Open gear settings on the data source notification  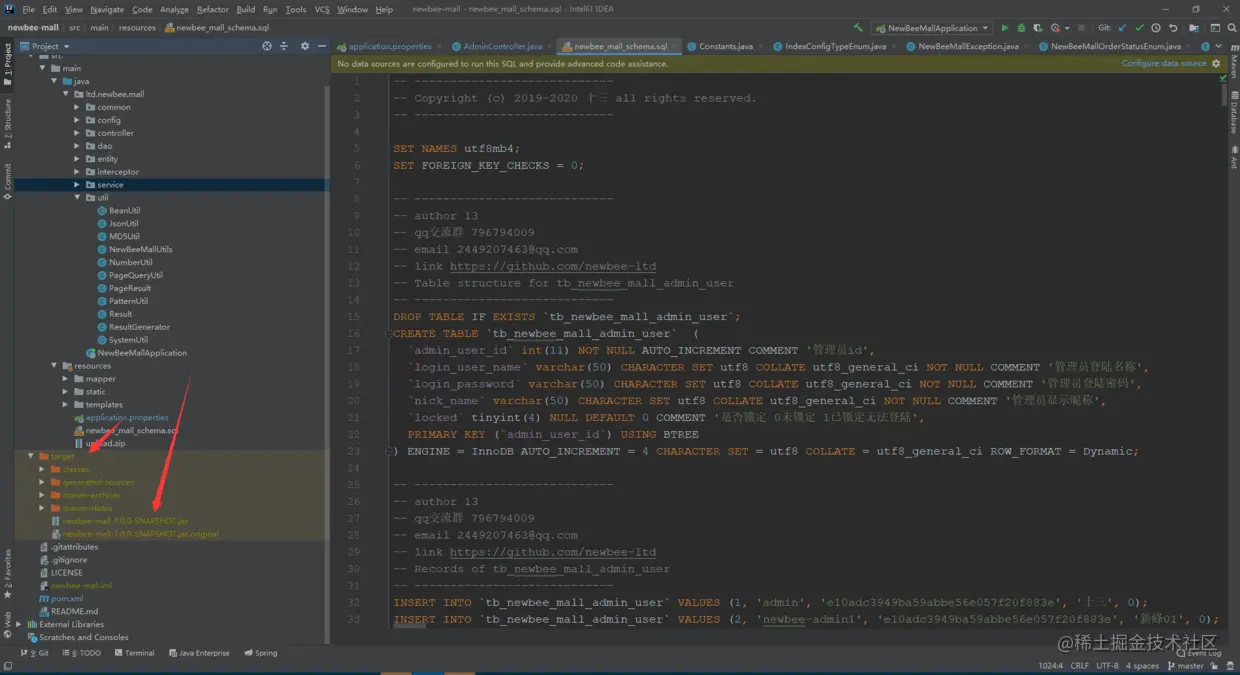pos(1217,63)
